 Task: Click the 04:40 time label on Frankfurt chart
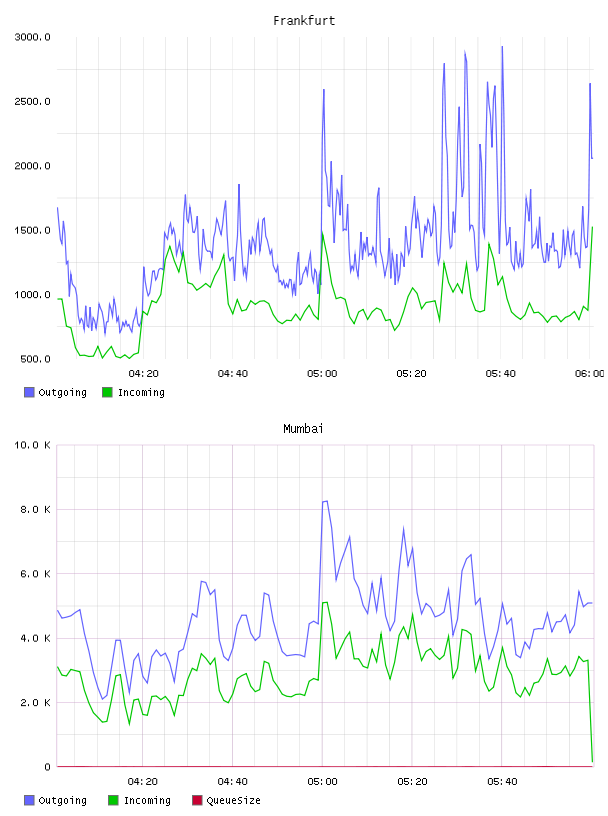tap(233, 374)
